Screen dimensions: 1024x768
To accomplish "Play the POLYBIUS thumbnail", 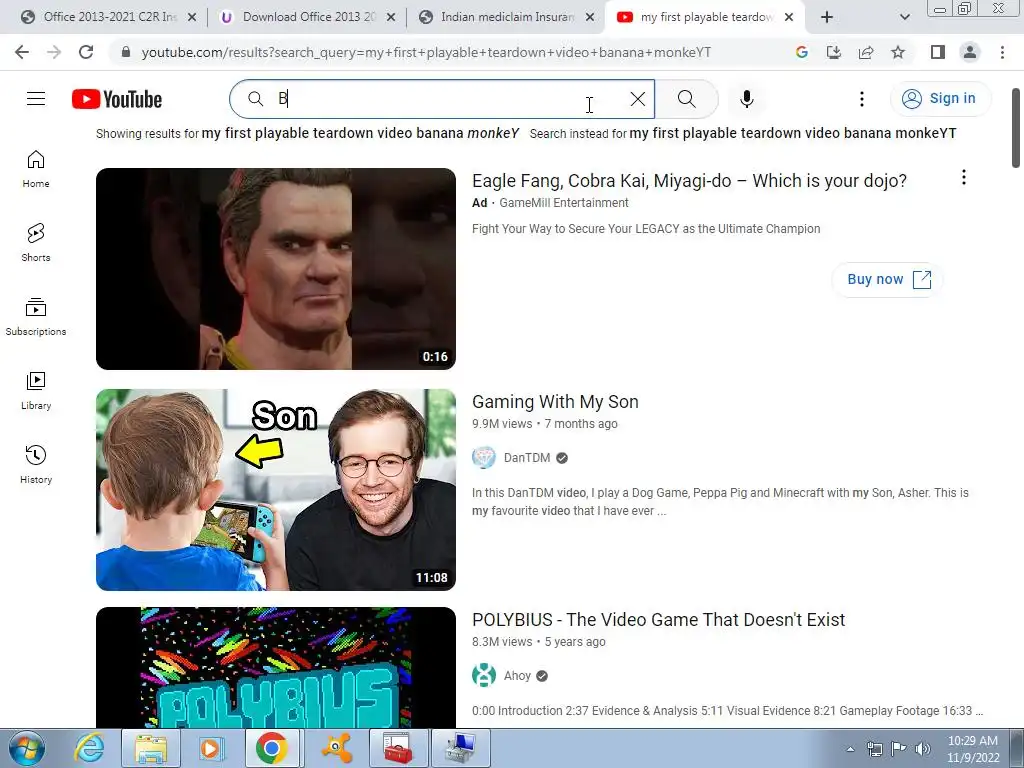I will 276,667.
